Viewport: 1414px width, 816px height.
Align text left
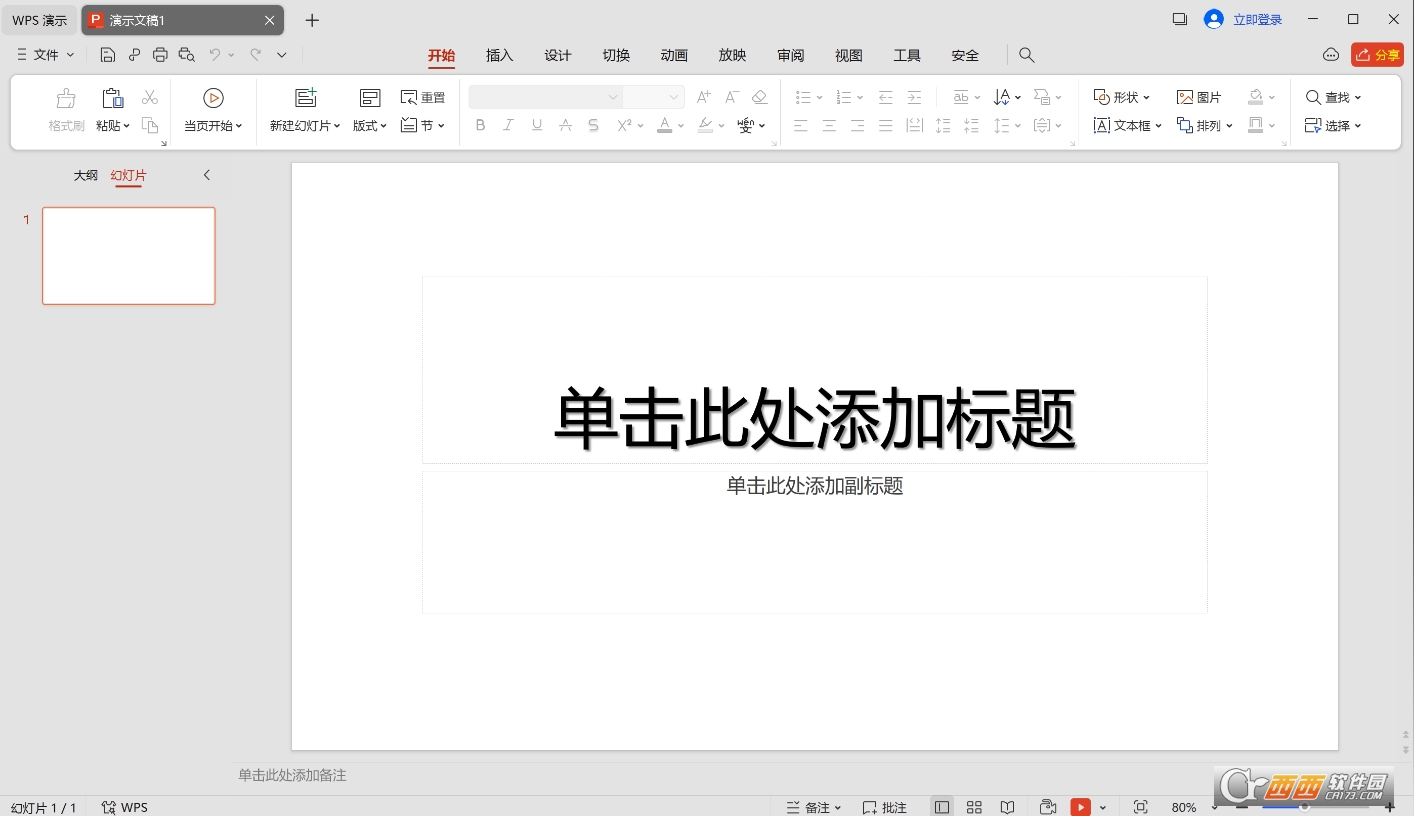point(801,125)
